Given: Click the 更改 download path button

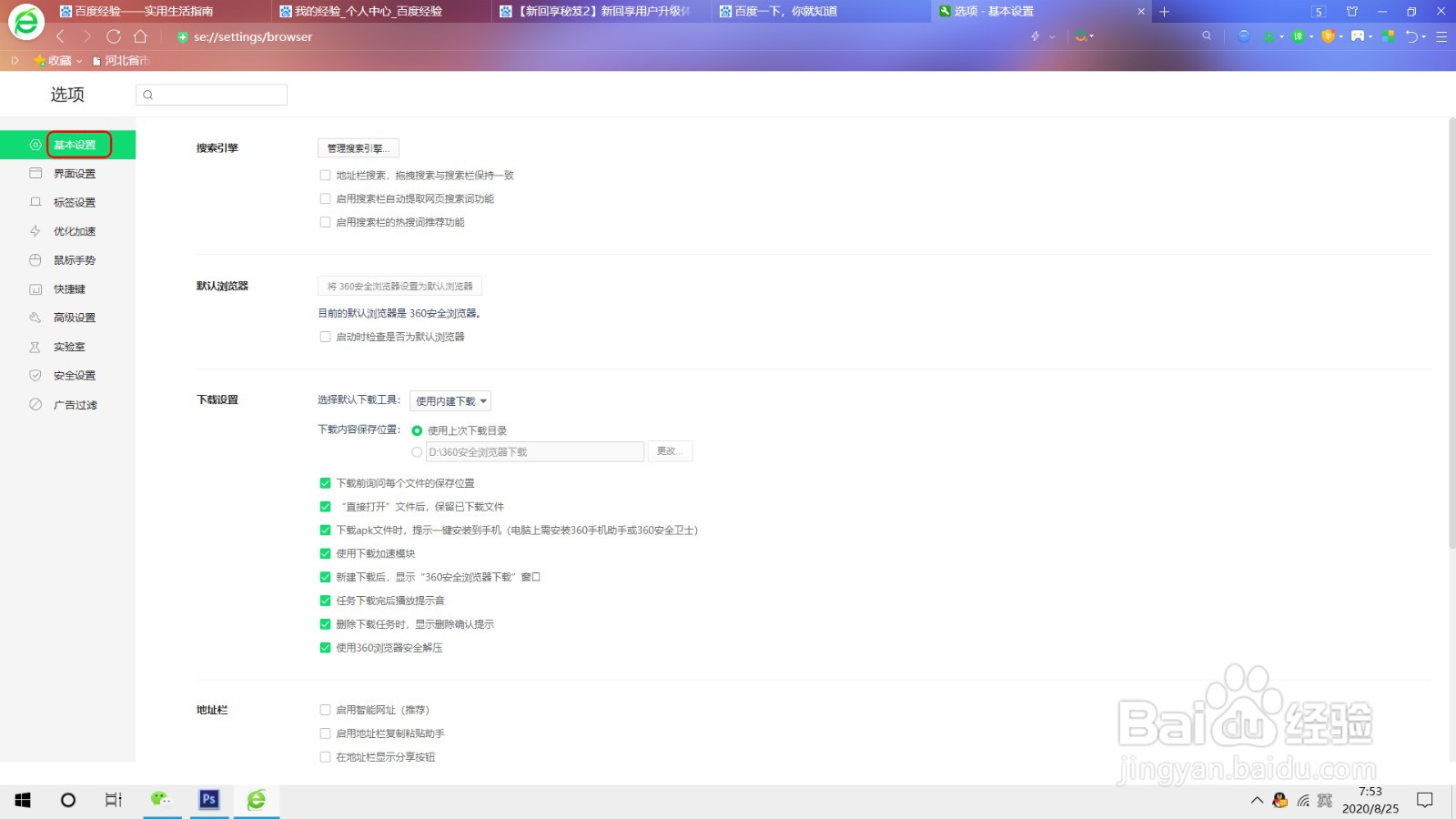Looking at the screenshot, I should (x=670, y=451).
